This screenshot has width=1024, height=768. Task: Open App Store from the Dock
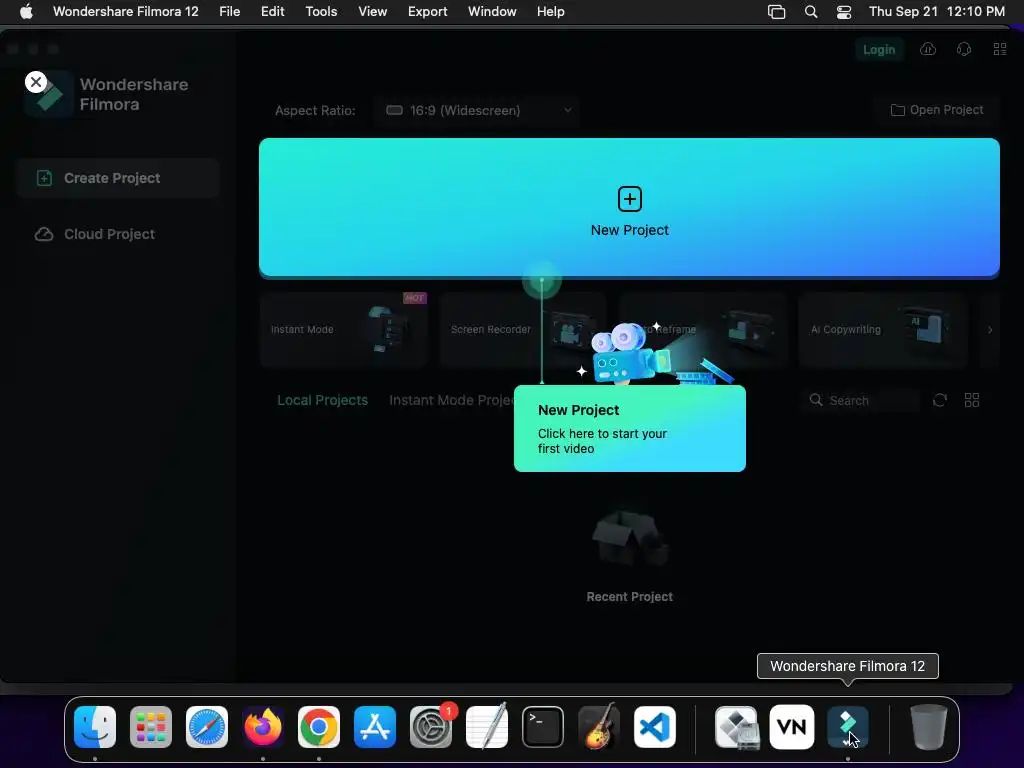pos(375,727)
